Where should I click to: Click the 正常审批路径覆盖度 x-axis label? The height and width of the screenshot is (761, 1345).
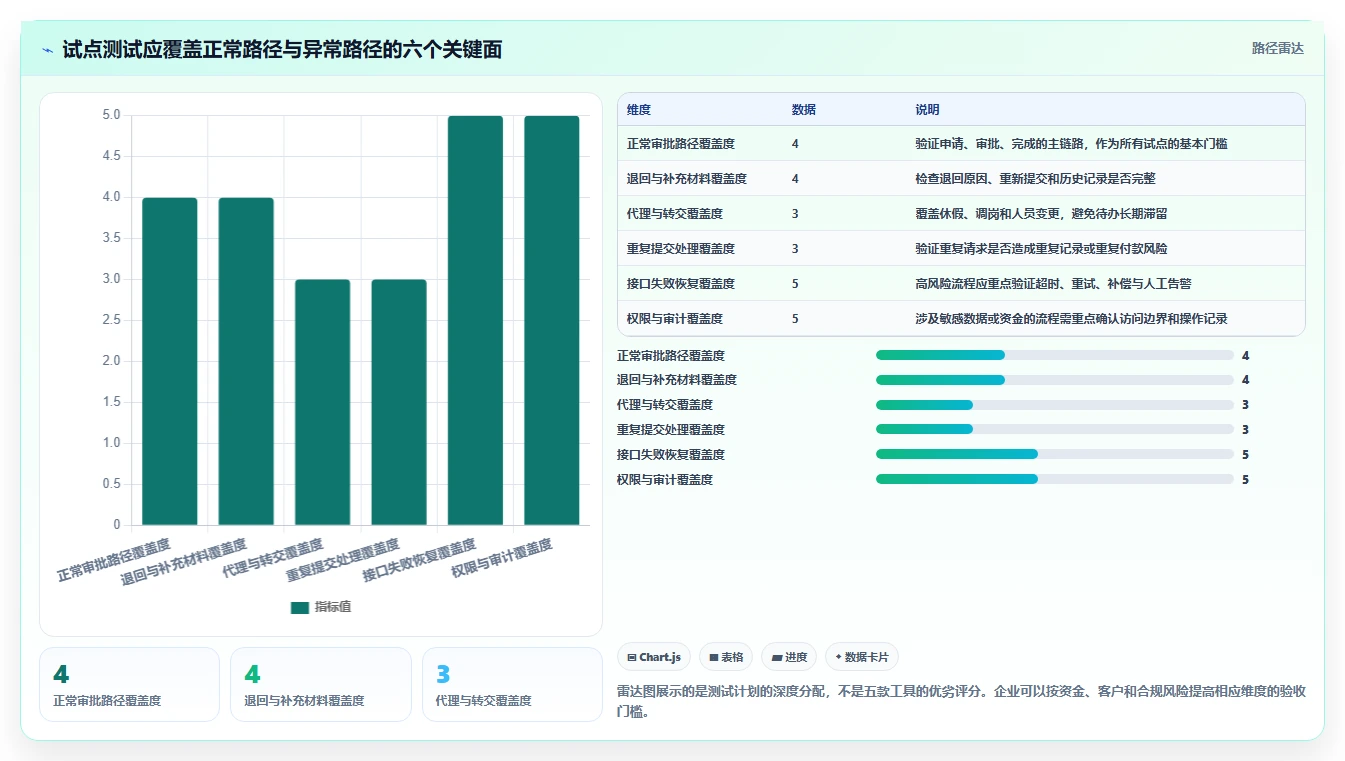(113, 561)
